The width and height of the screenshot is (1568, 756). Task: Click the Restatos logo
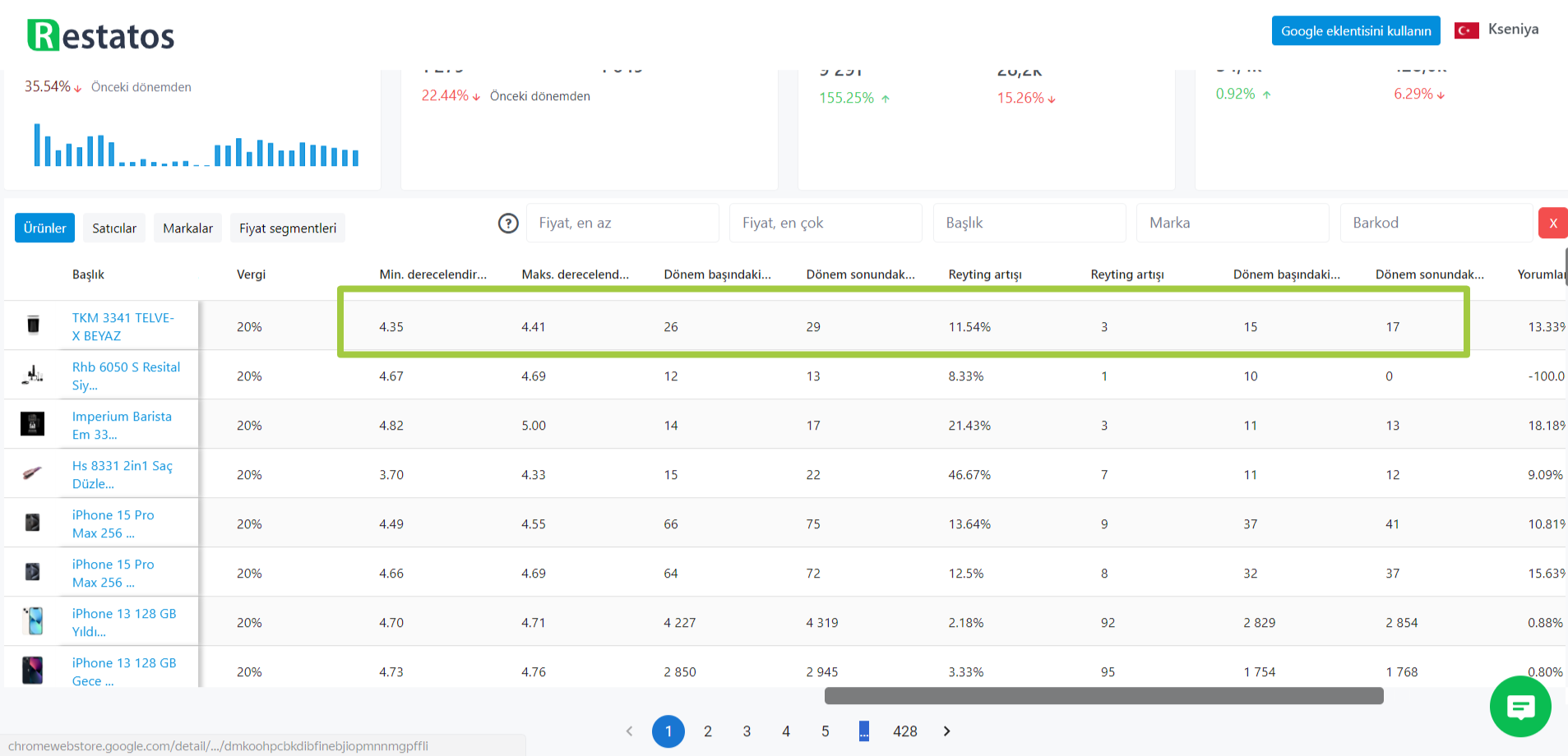(x=100, y=35)
